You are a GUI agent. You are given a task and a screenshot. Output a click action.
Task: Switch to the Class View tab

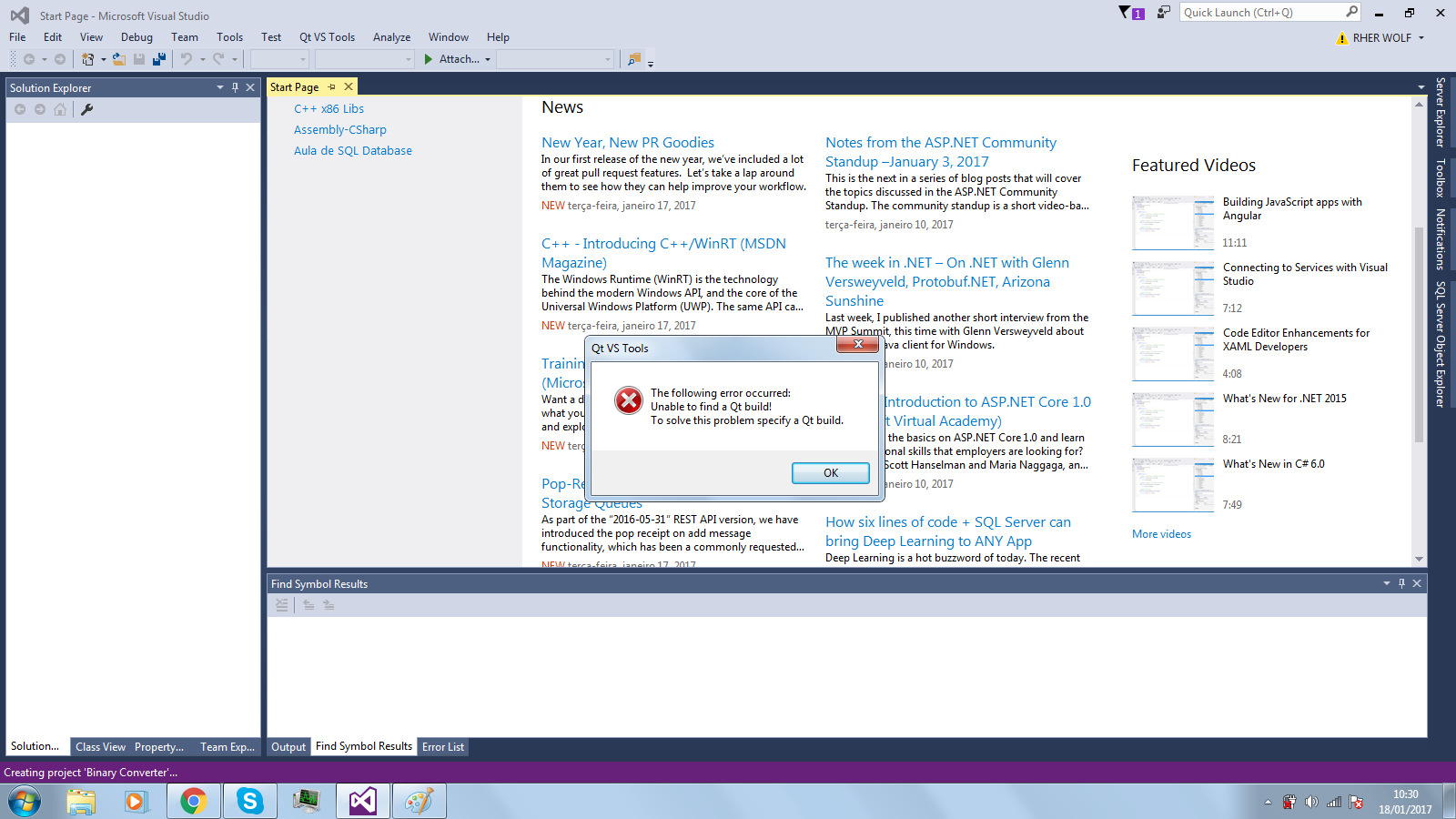(x=100, y=747)
